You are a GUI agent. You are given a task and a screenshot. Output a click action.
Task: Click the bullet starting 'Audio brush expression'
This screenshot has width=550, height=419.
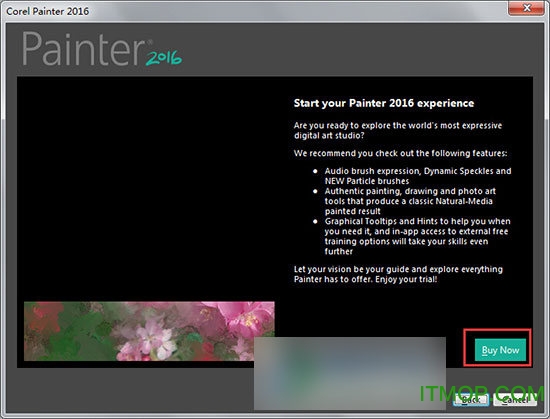pos(417,176)
